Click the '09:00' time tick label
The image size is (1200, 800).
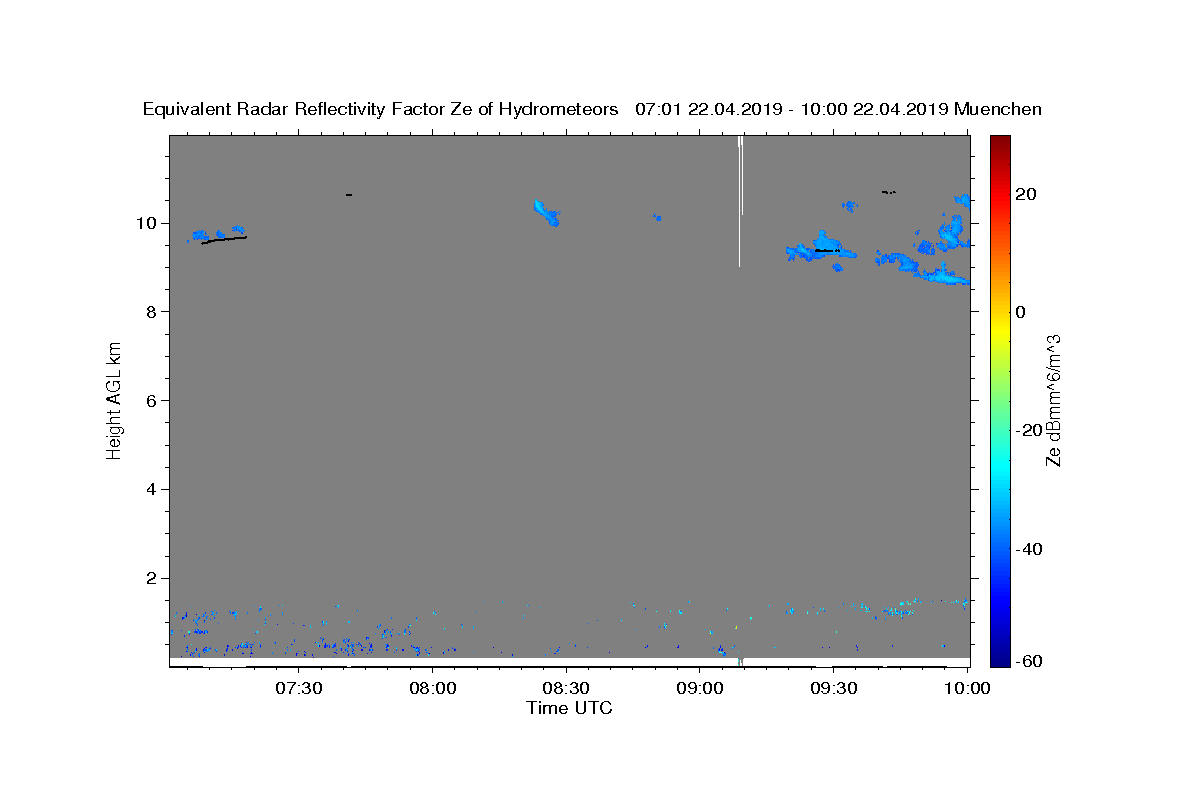700,688
